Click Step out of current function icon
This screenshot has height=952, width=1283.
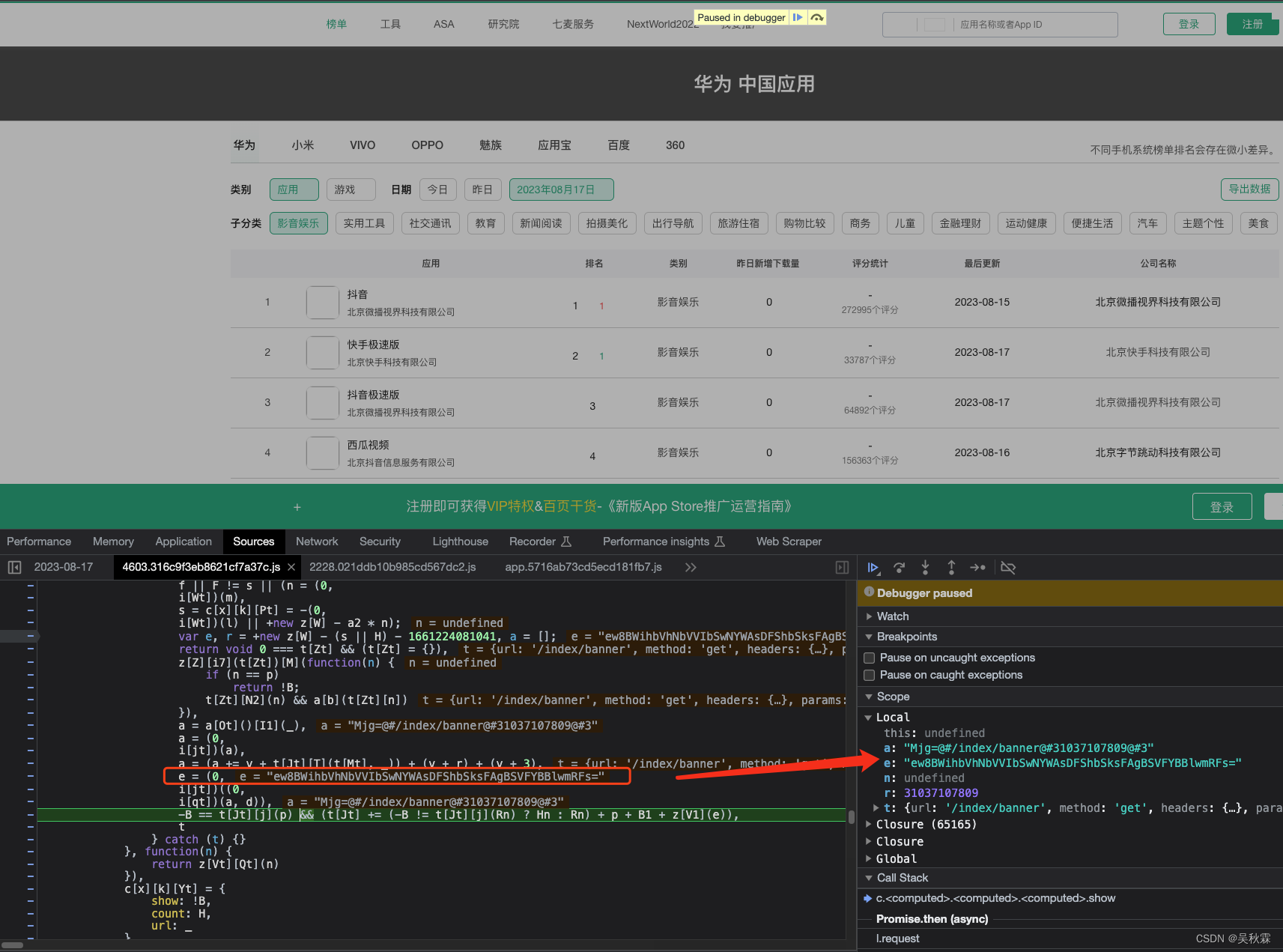click(x=951, y=568)
